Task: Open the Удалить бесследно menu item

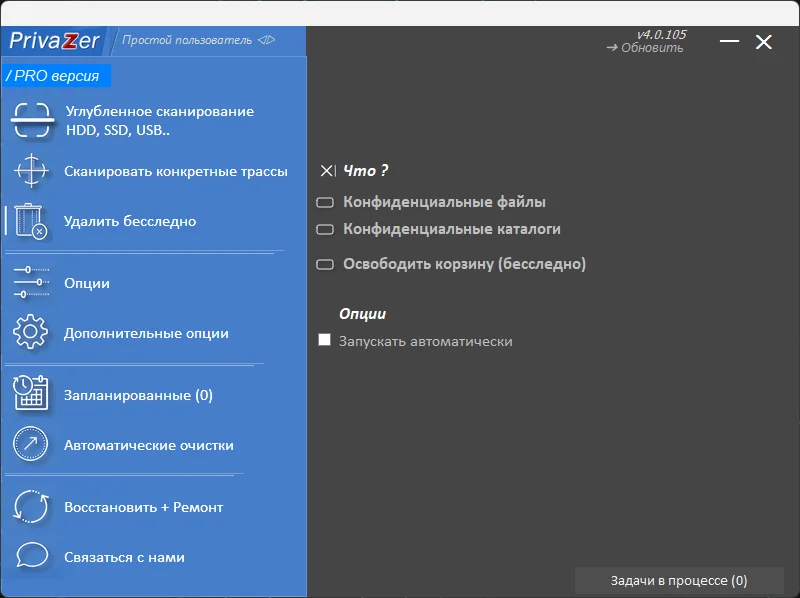Action: point(130,221)
